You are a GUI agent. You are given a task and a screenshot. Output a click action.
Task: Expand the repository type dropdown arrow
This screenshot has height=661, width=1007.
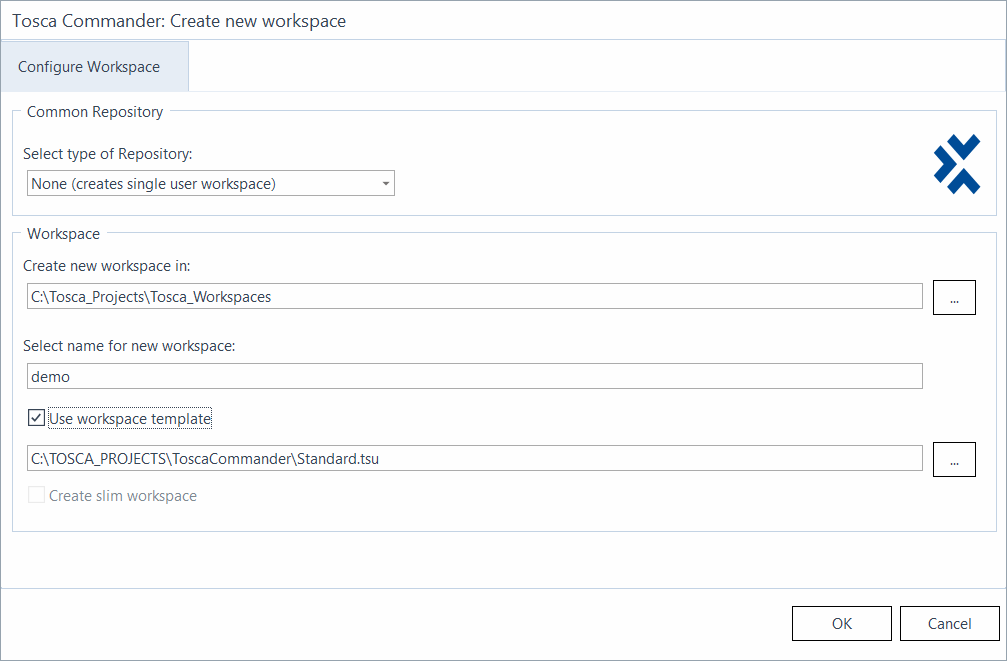click(385, 184)
